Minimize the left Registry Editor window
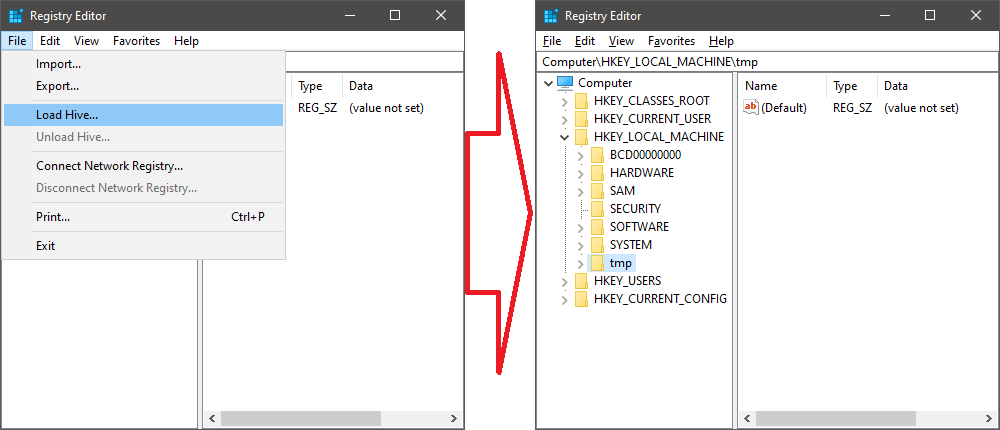This screenshot has width=1000, height=430. click(349, 15)
